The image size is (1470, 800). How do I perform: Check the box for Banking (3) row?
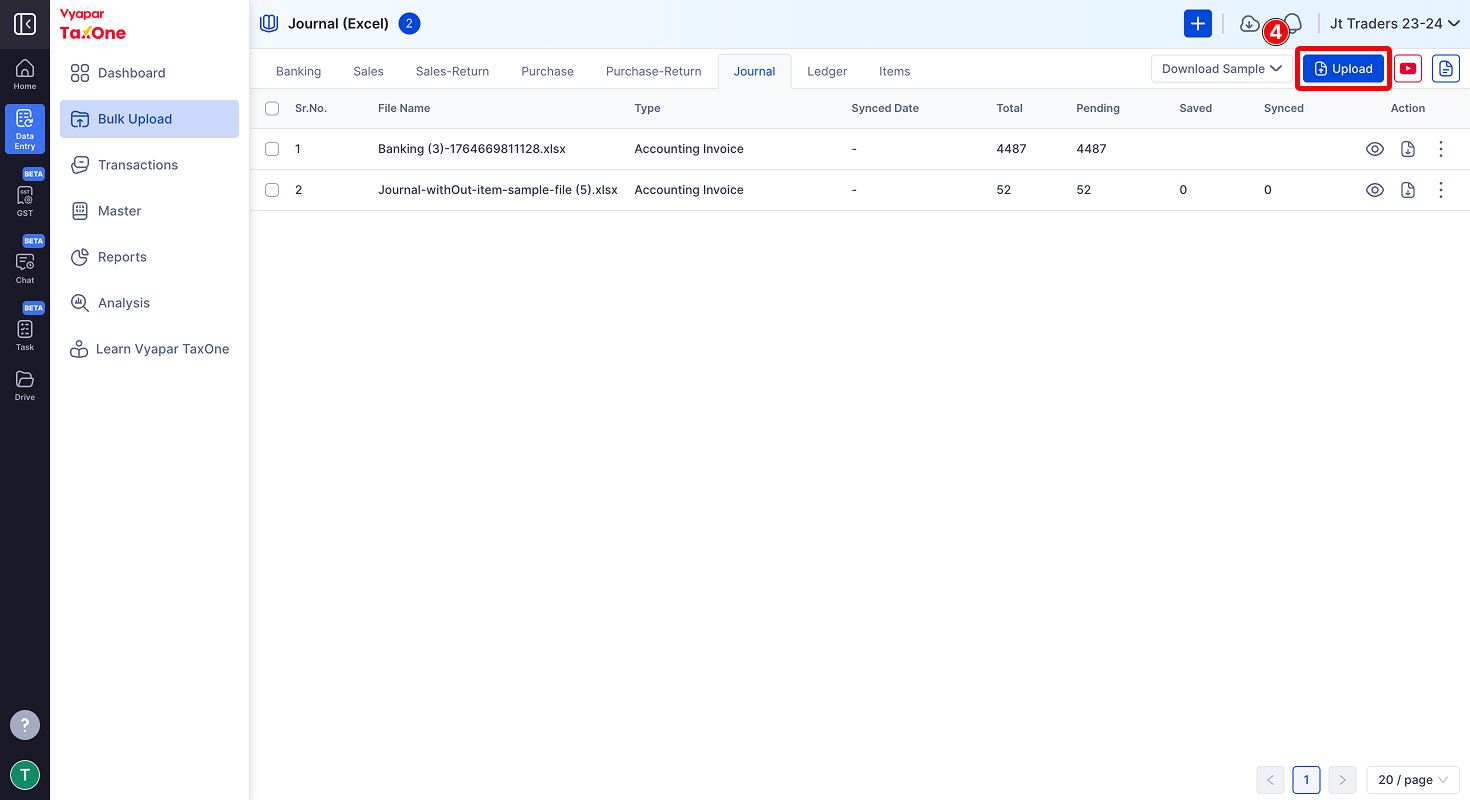click(x=272, y=149)
